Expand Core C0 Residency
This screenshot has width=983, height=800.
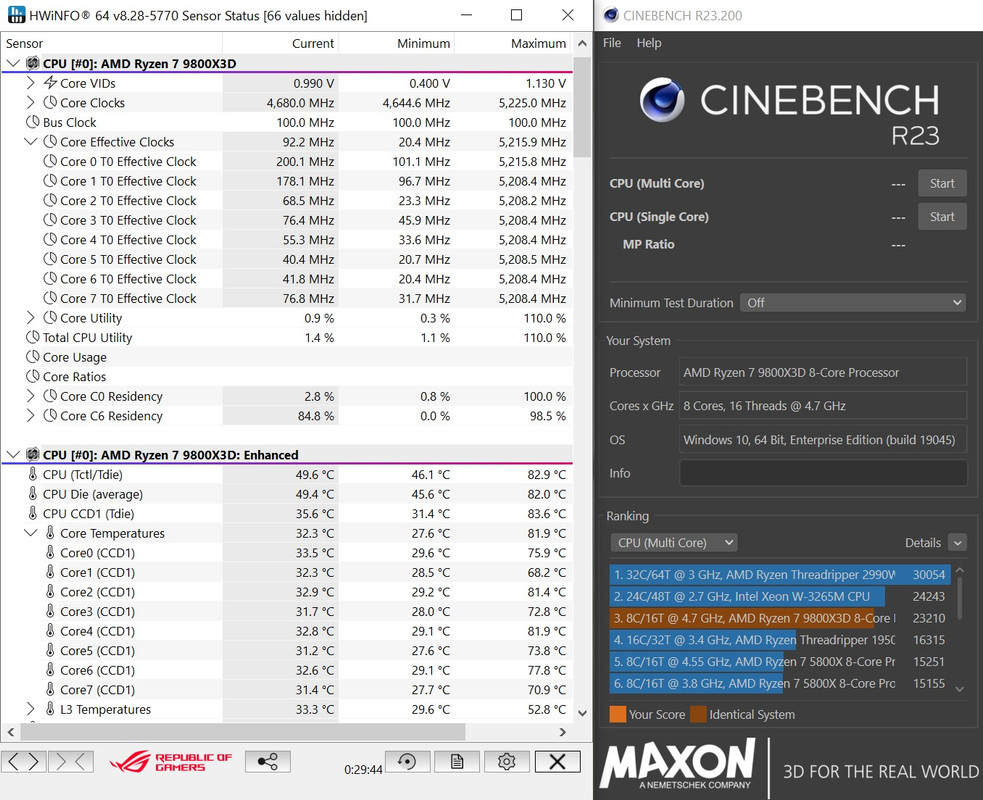pos(30,396)
